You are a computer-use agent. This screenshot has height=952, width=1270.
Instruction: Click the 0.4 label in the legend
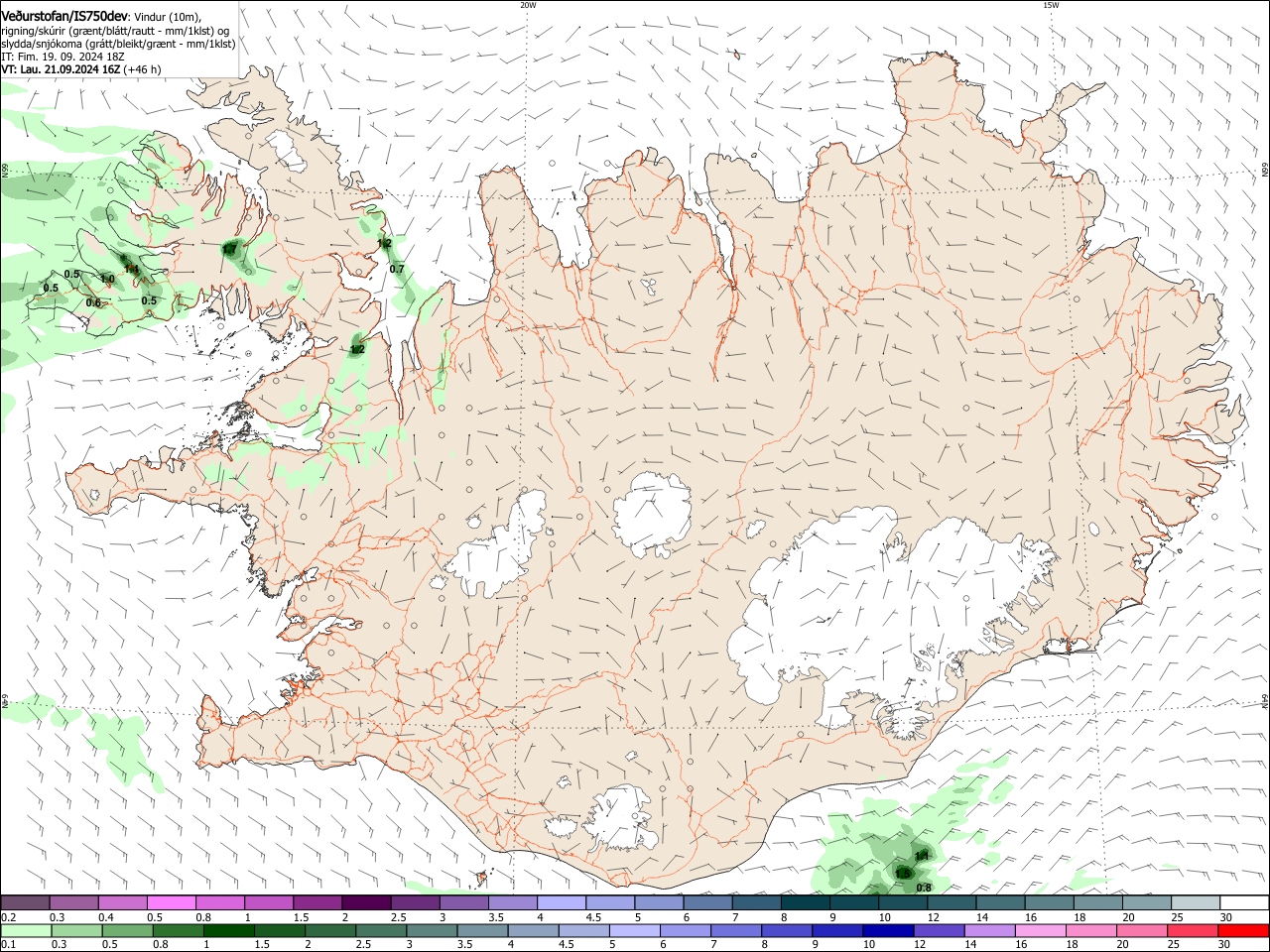coord(106,918)
